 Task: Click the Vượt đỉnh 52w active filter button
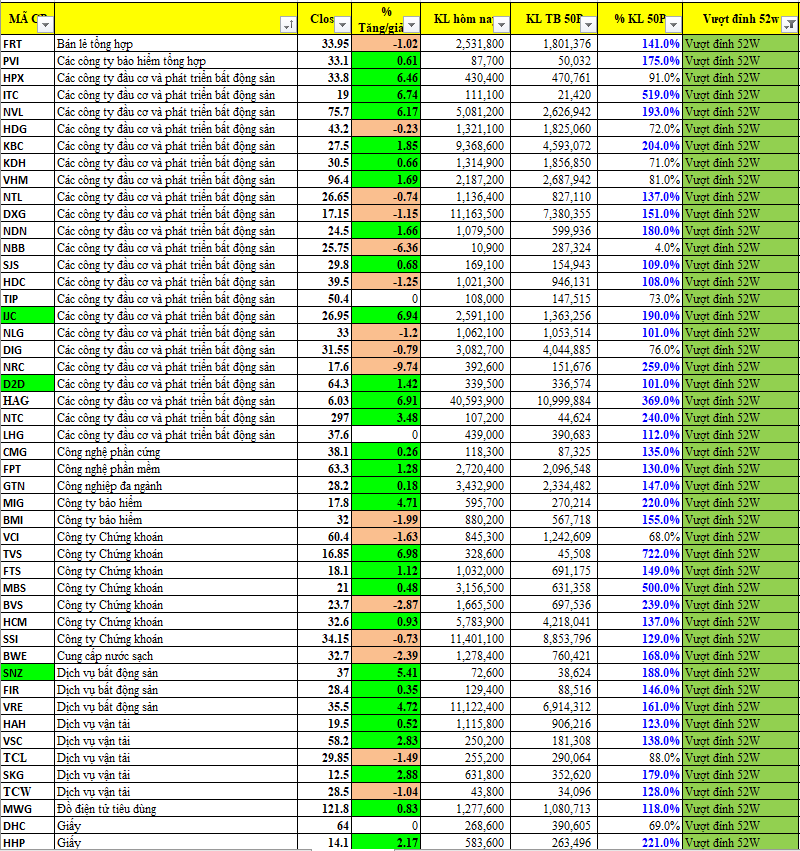pos(789,25)
